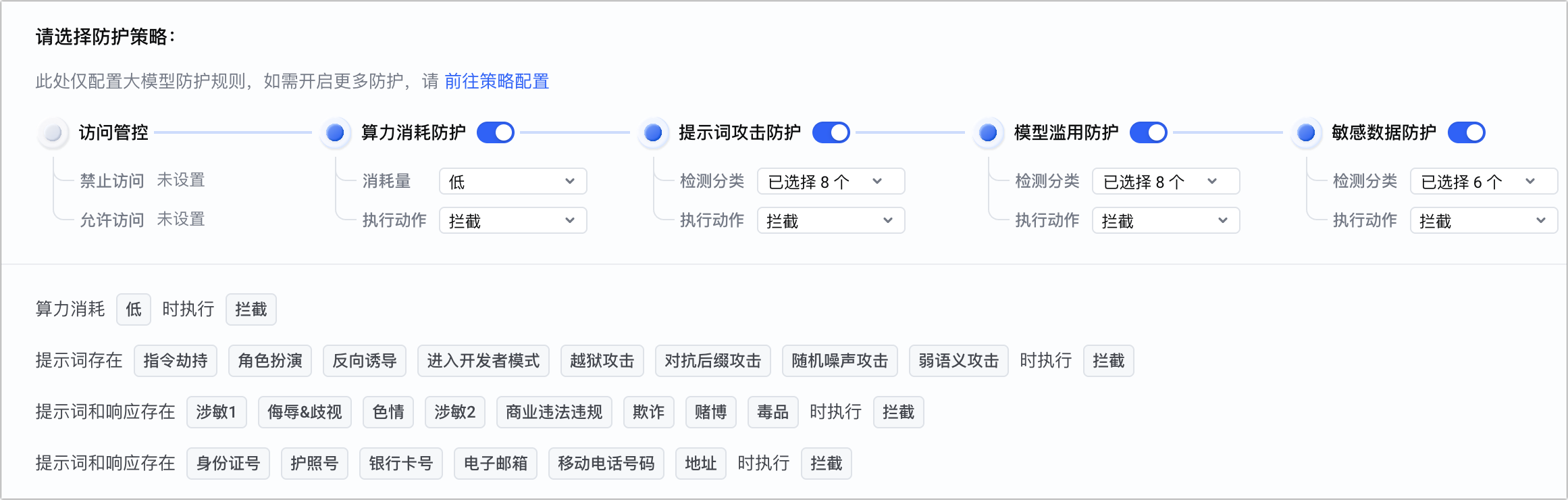The height and width of the screenshot is (500, 1568).
Task: Click the 提示词攻击防护 step circle icon
Action: (652, 132)
